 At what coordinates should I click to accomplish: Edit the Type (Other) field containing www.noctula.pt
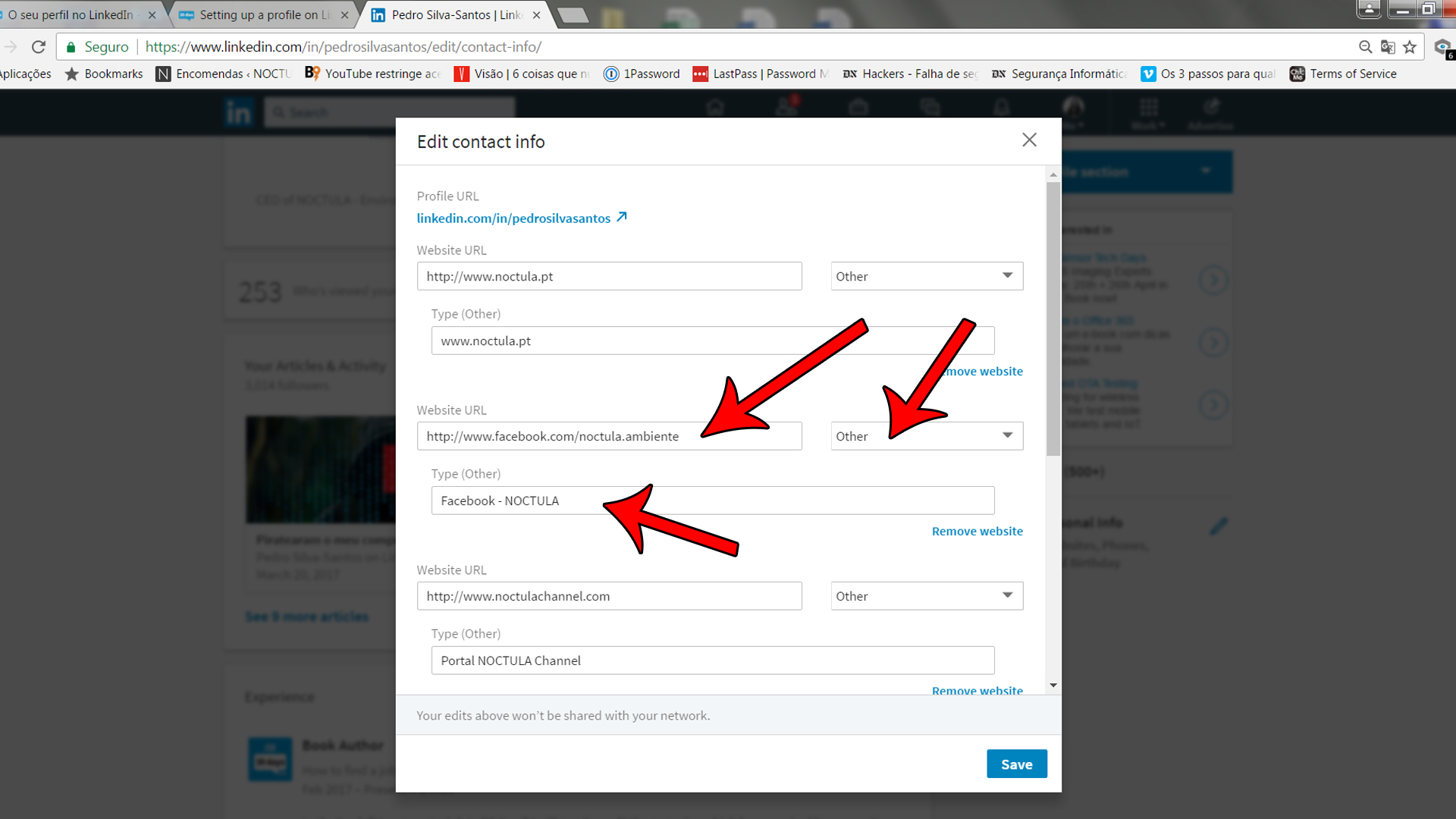tap(713, 340)
